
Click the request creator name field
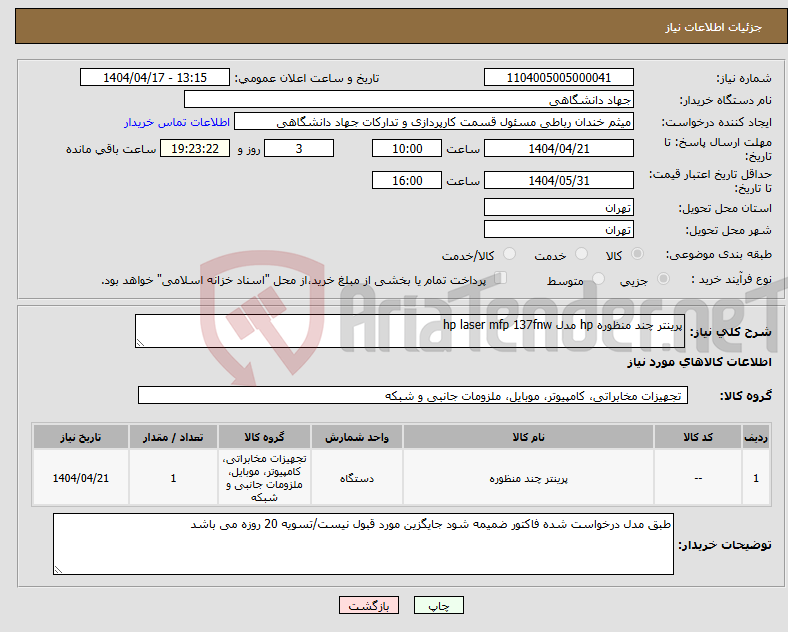[x=434, y=122]
